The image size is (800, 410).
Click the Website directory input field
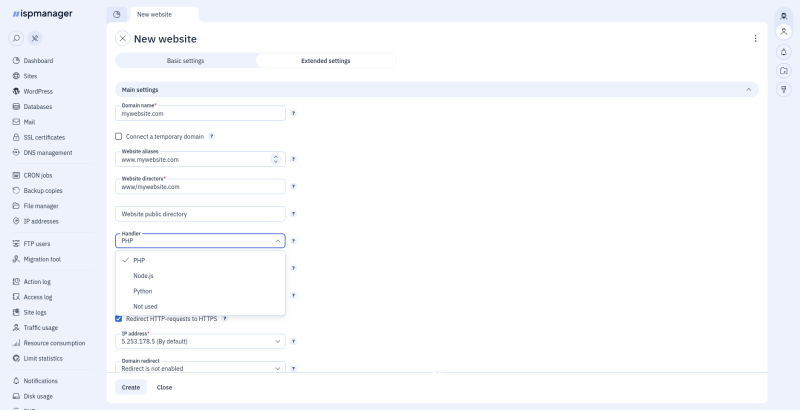(200, 187)
